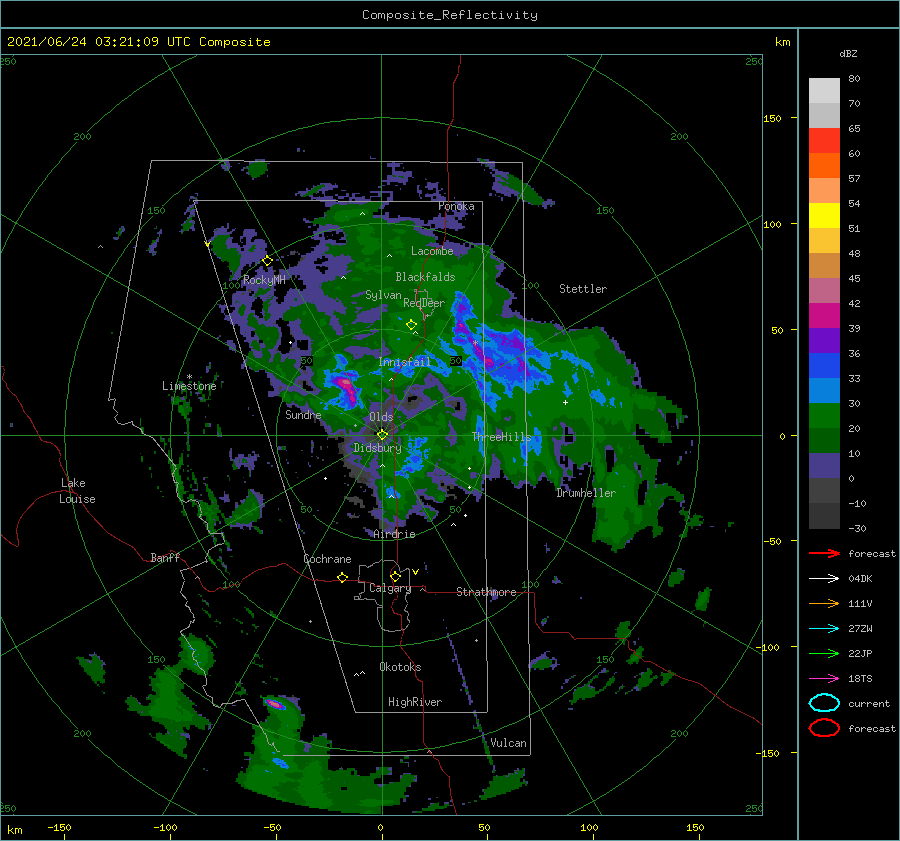This screenshot has height=841, width=900.
Task: Click the Sylvan label
Action: click(383, 295)
